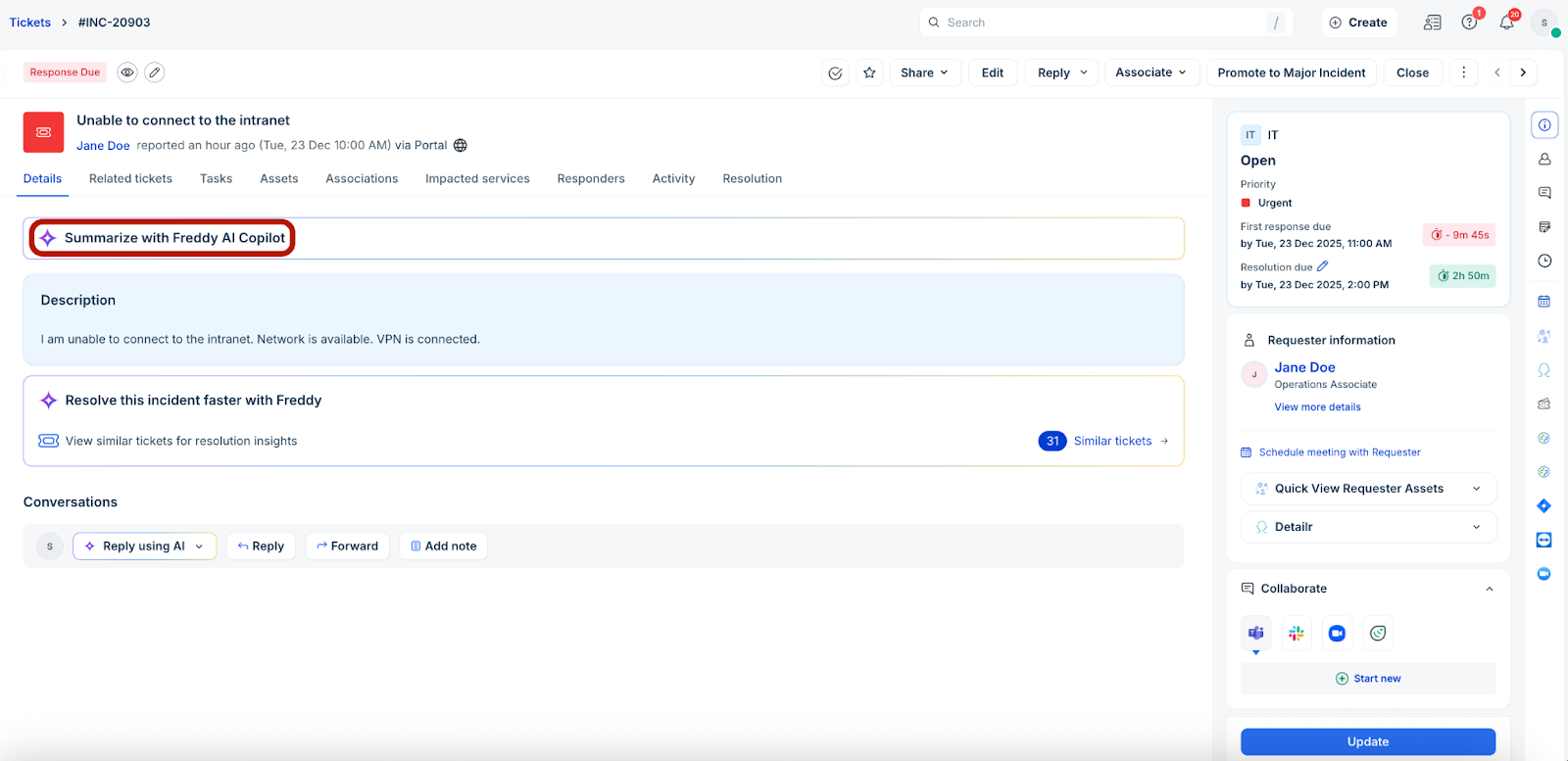1568x761 pixels.
Task: Go to Tickets breadcrumb
Action: [30, 23]
